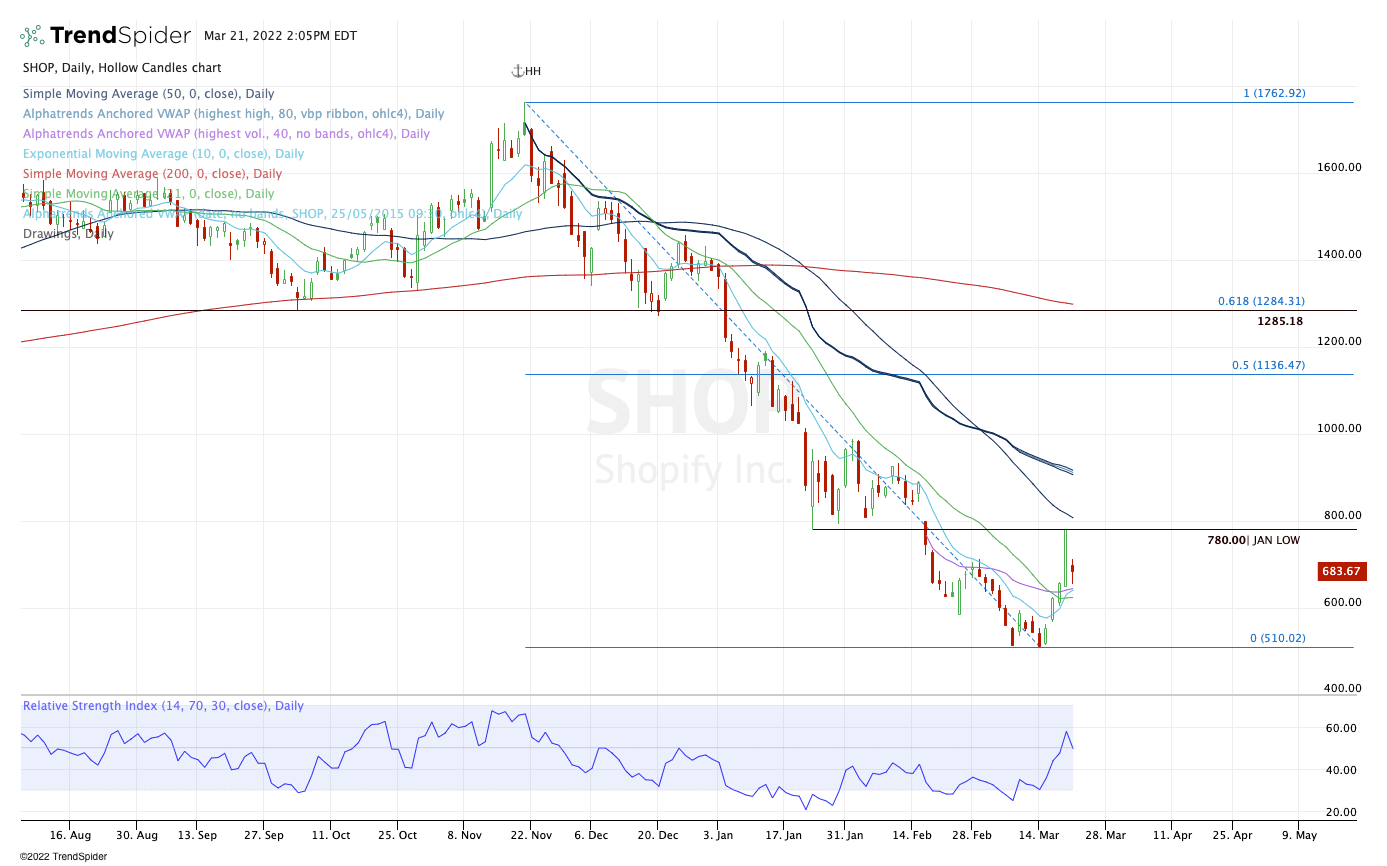Click the TrendSpider spider logo icon
The image size is (1387, 866).
click(x=32, y=36)
